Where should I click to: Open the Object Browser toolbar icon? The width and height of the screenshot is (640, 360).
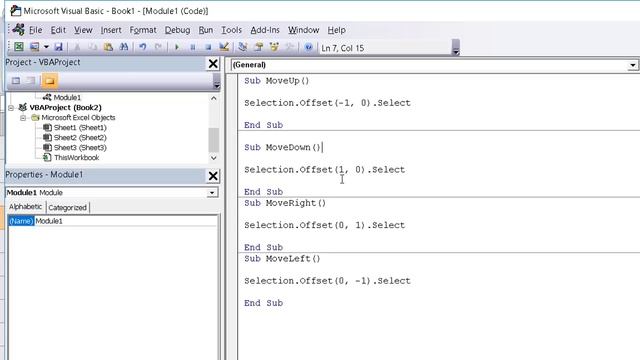[274, 47]
